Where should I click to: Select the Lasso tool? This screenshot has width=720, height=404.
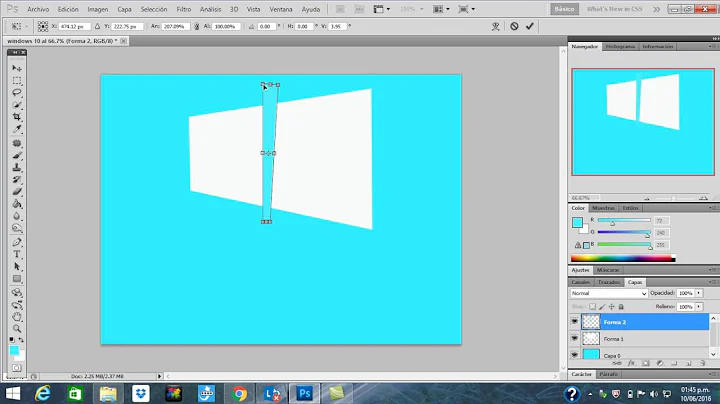pyautogui.click(x=17, y=92)
